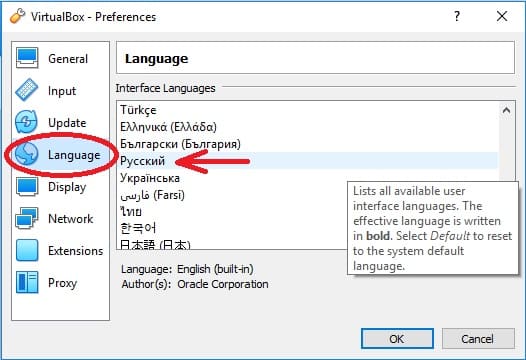Click the VirtualBox wrench title icon

(x=17, y=16)
